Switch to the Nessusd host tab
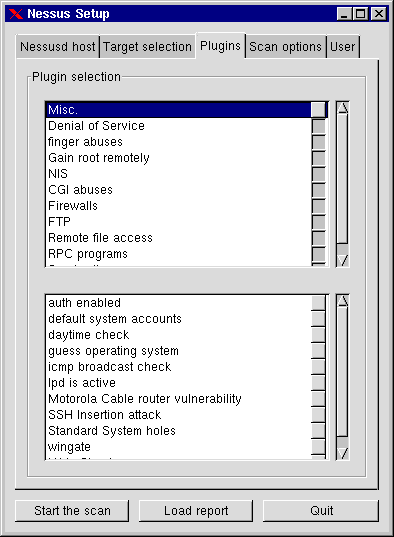The image size is (394, 537). [x=58, y=47]
